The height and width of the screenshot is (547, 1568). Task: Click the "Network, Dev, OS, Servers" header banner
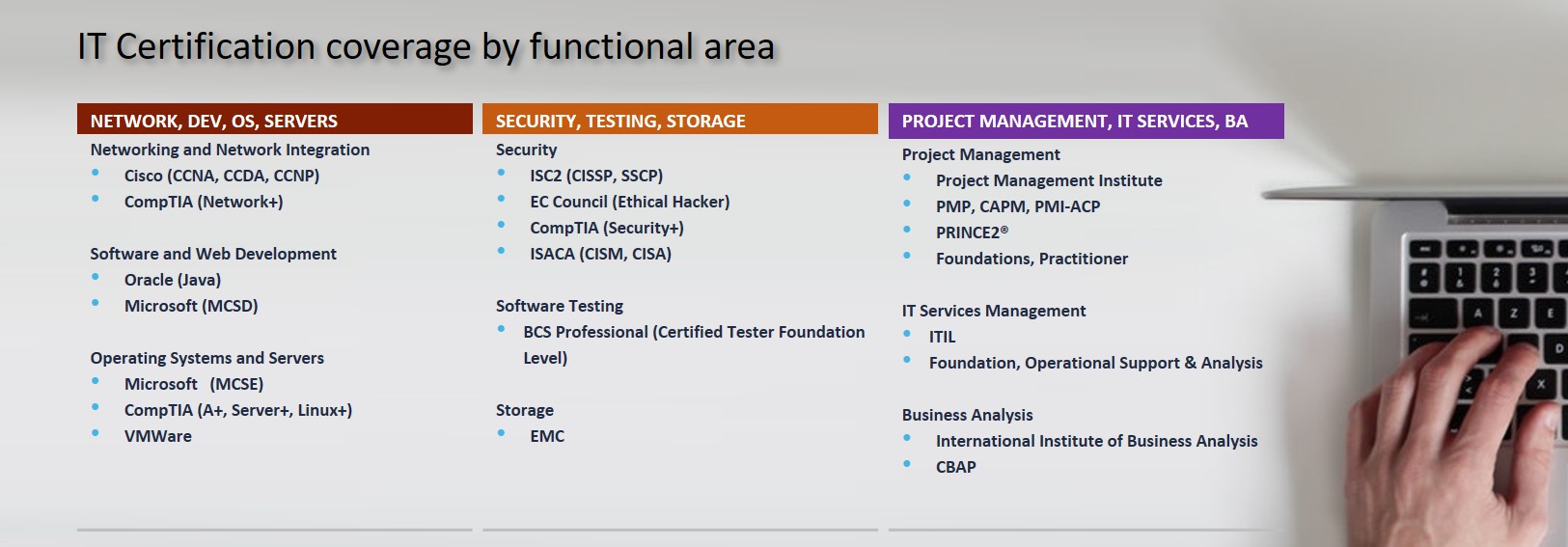click(x=274, y=120)
